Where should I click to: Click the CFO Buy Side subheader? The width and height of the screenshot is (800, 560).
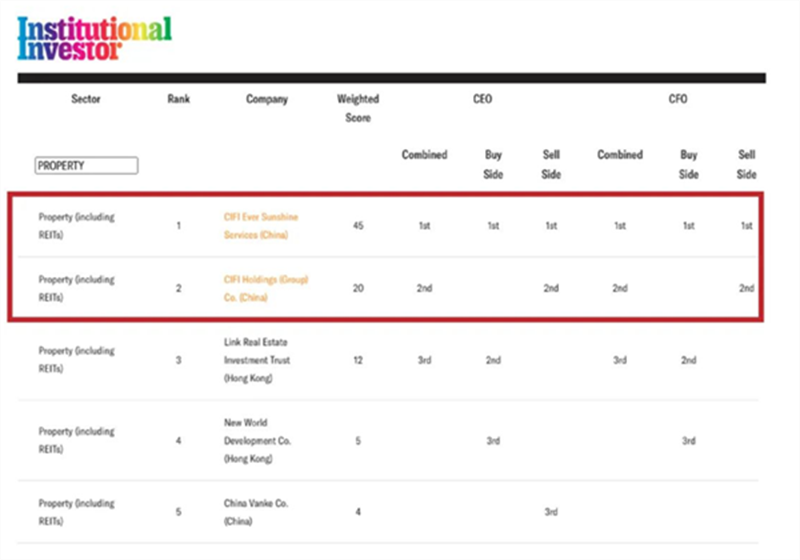coord(689,164)
